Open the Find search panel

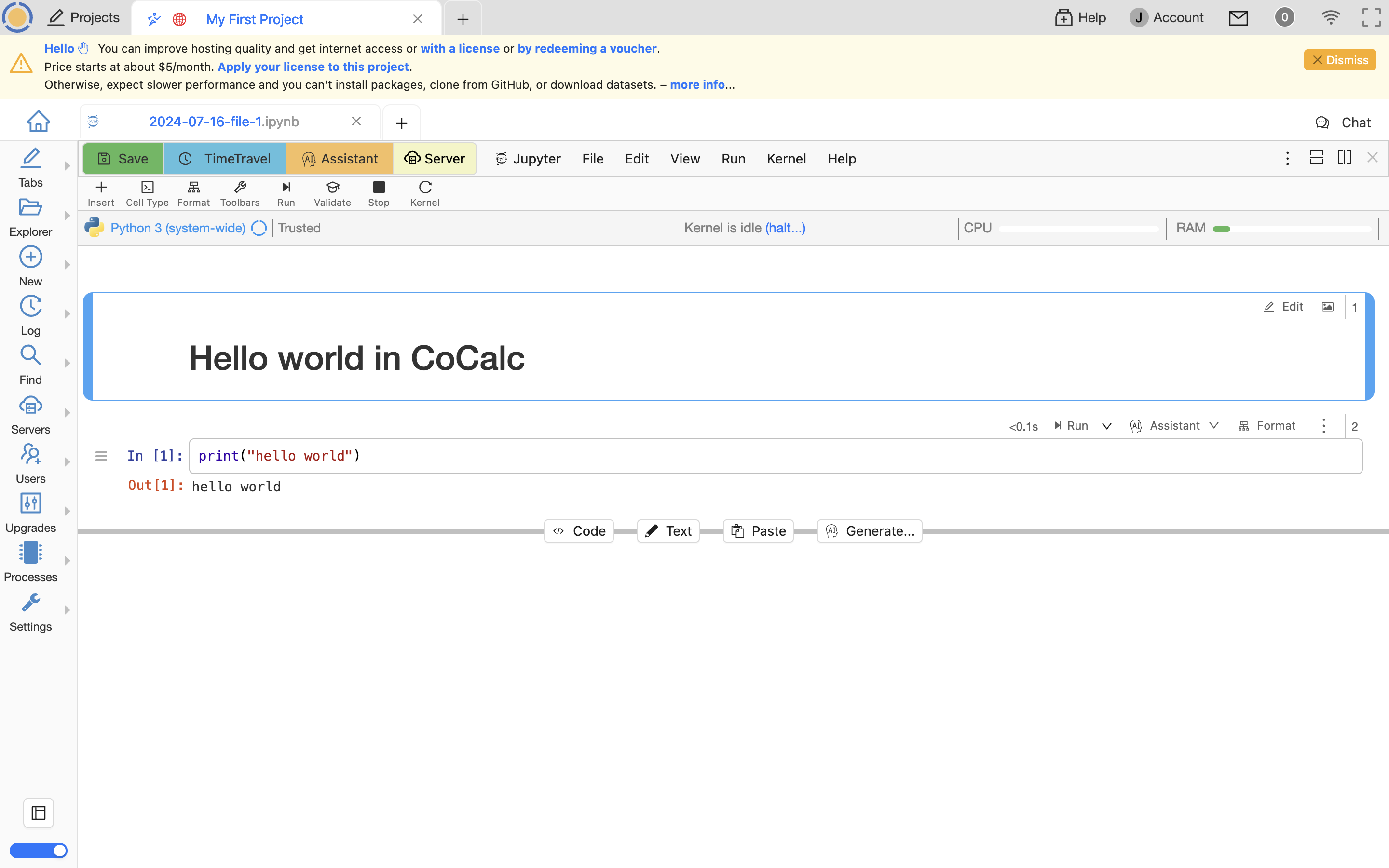coord(30,365)
